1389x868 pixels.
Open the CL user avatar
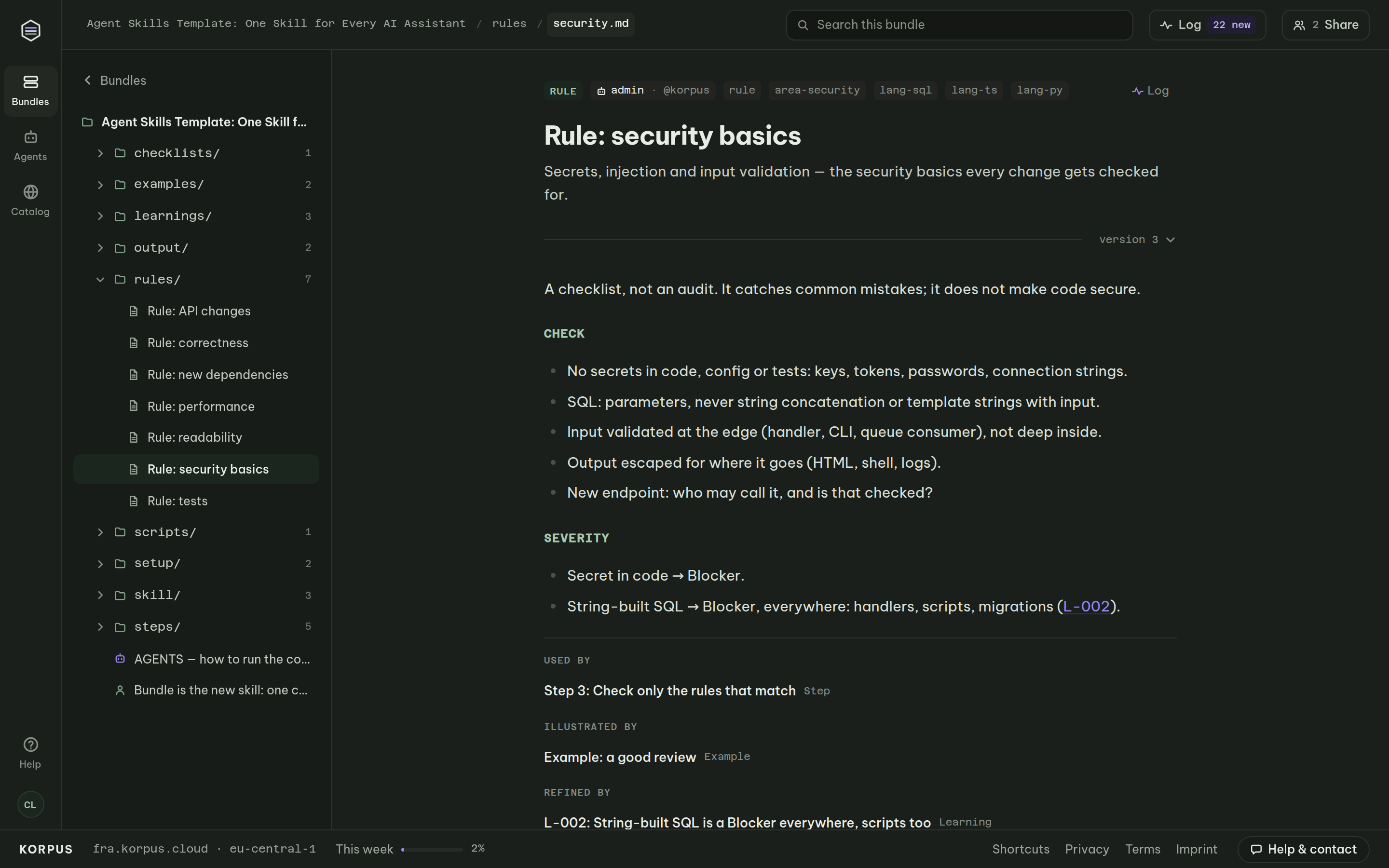point(30,804)
